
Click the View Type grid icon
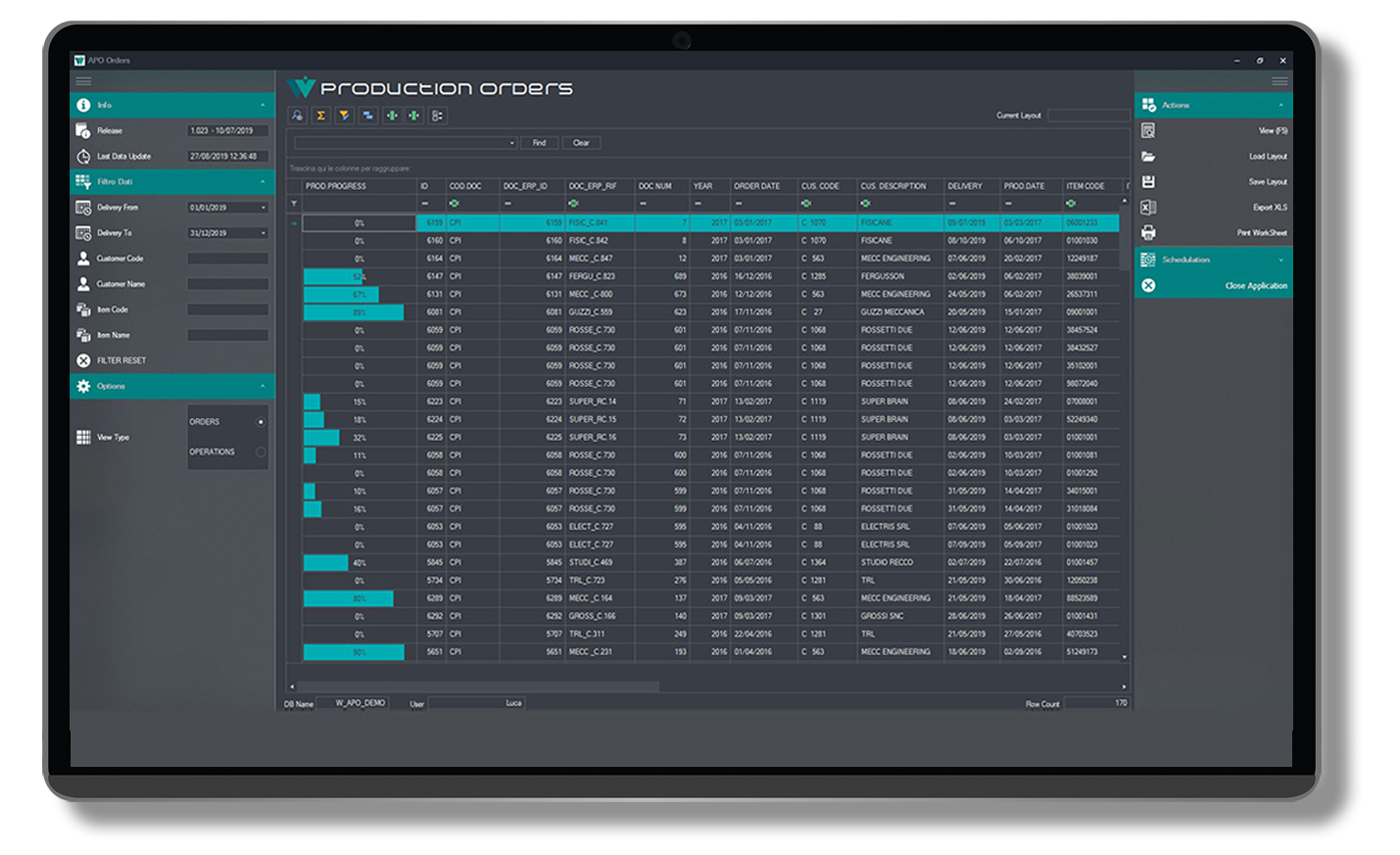click(83, 437)
